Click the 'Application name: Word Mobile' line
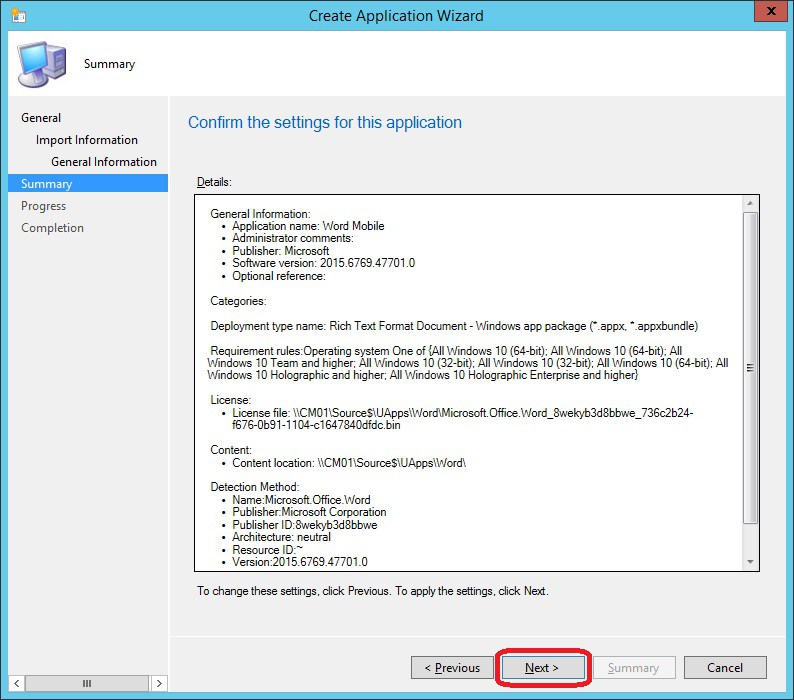 pos(308,226)
